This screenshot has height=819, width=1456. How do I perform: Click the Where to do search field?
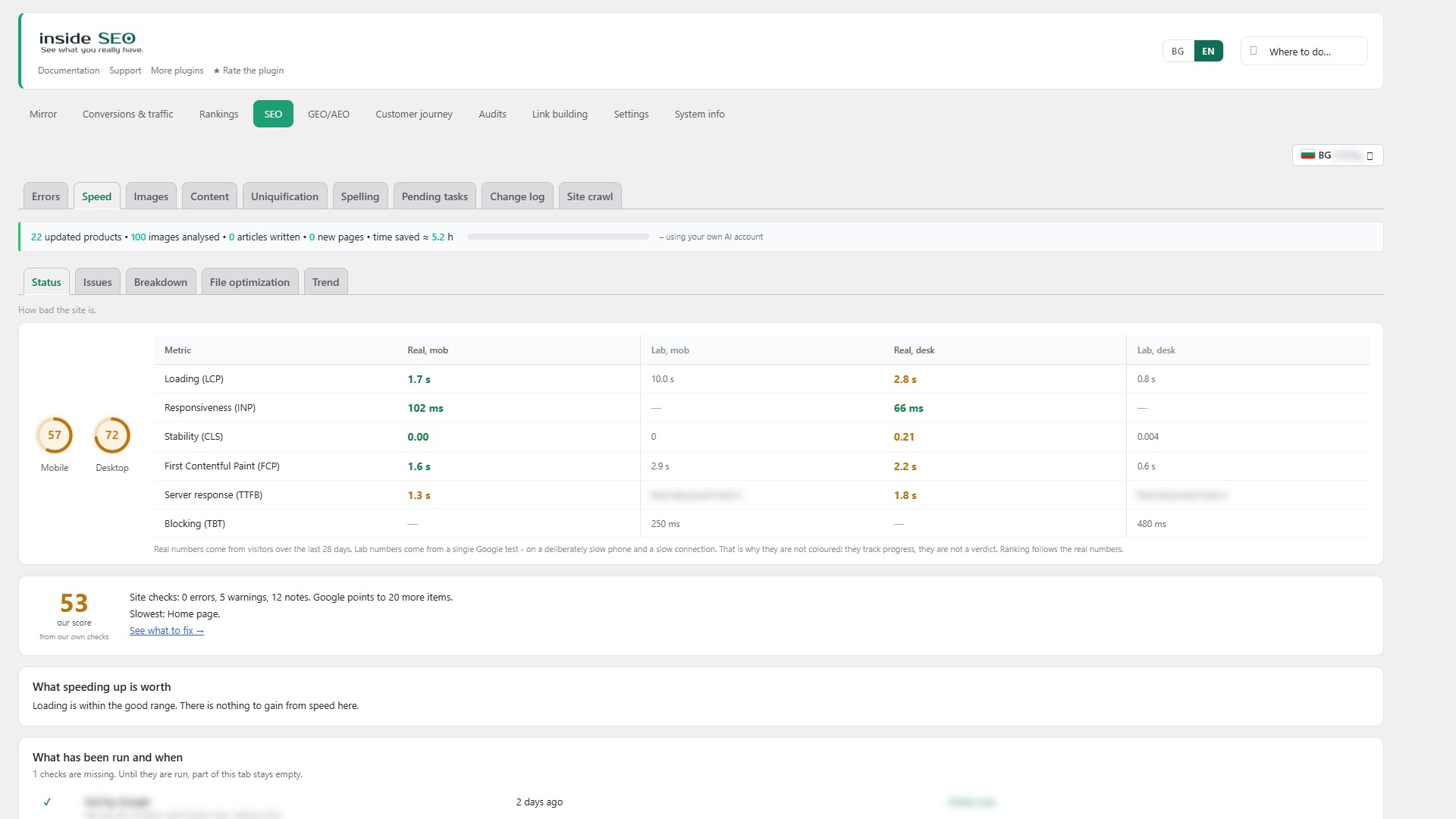(x=1304, y=51)
